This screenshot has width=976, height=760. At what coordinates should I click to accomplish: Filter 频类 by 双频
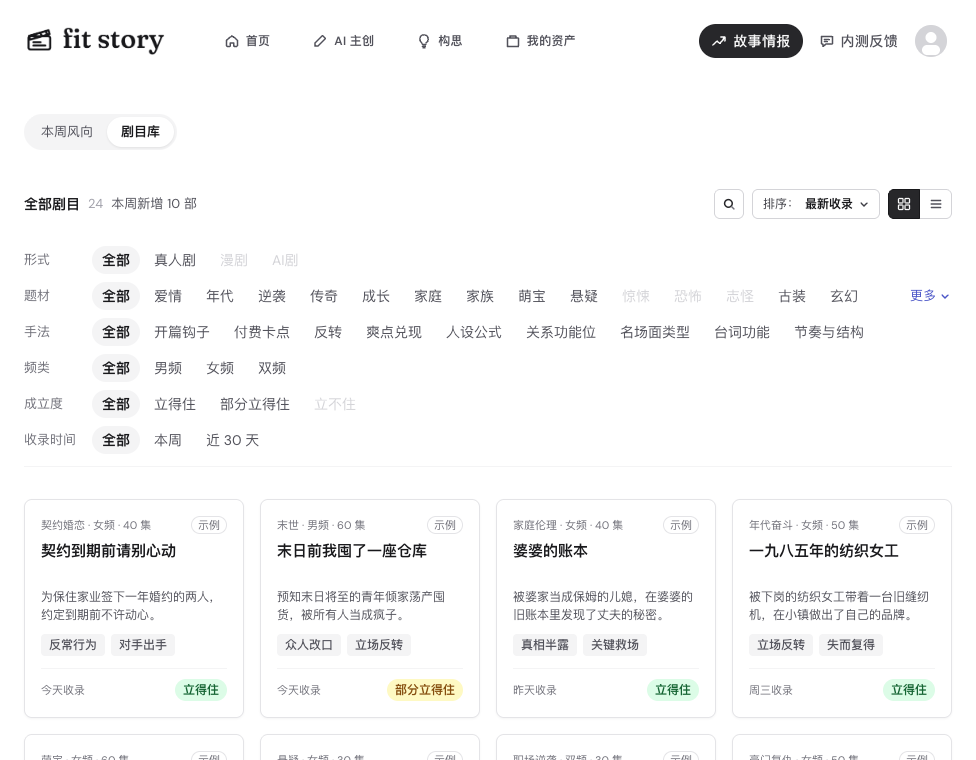pyautogui.click(x=272, y=368)
